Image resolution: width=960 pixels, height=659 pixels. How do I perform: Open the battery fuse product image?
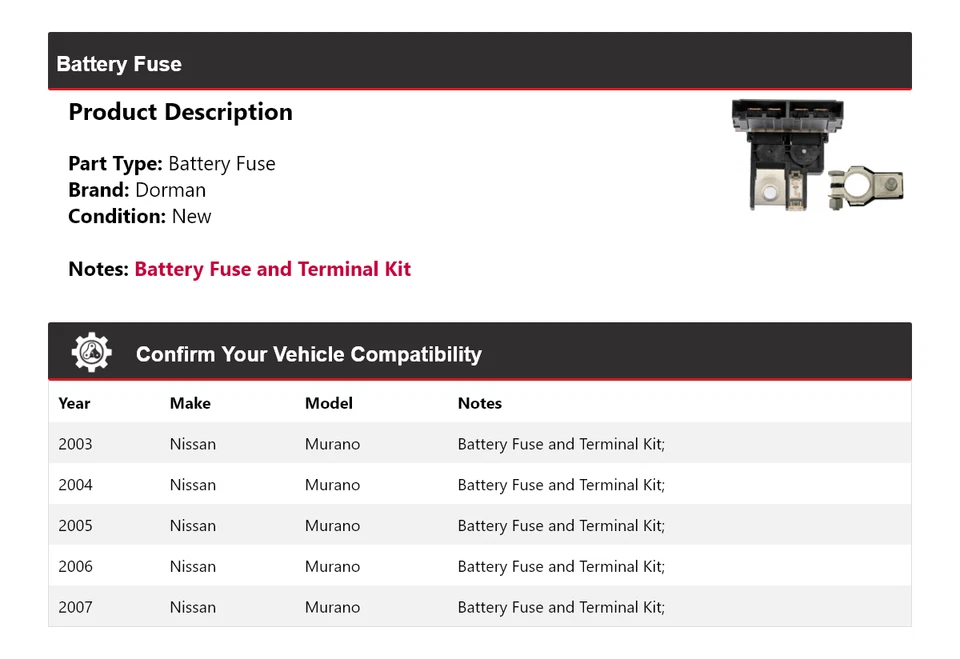(817, 156)
